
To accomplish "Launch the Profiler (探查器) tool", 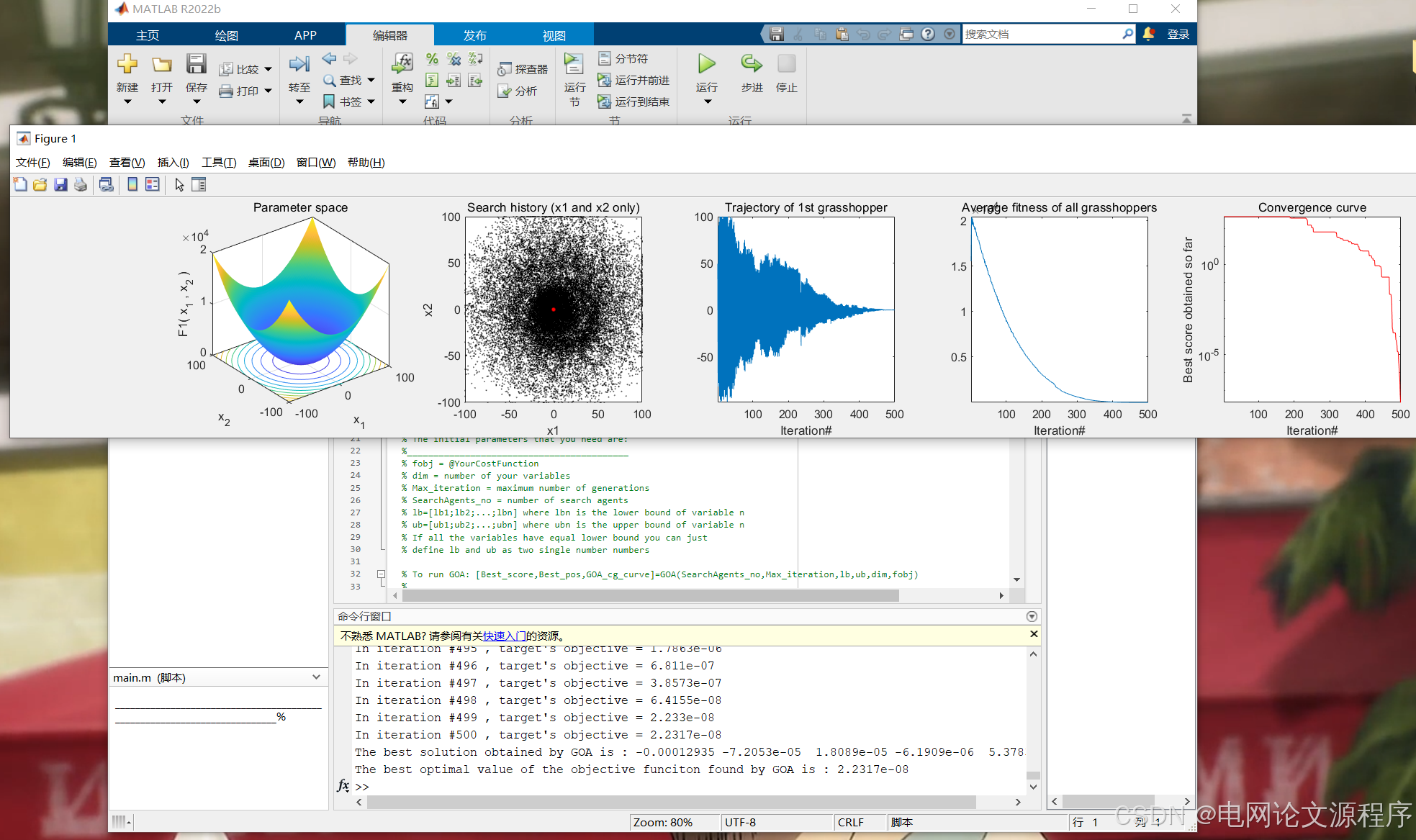I will (522, 68).
